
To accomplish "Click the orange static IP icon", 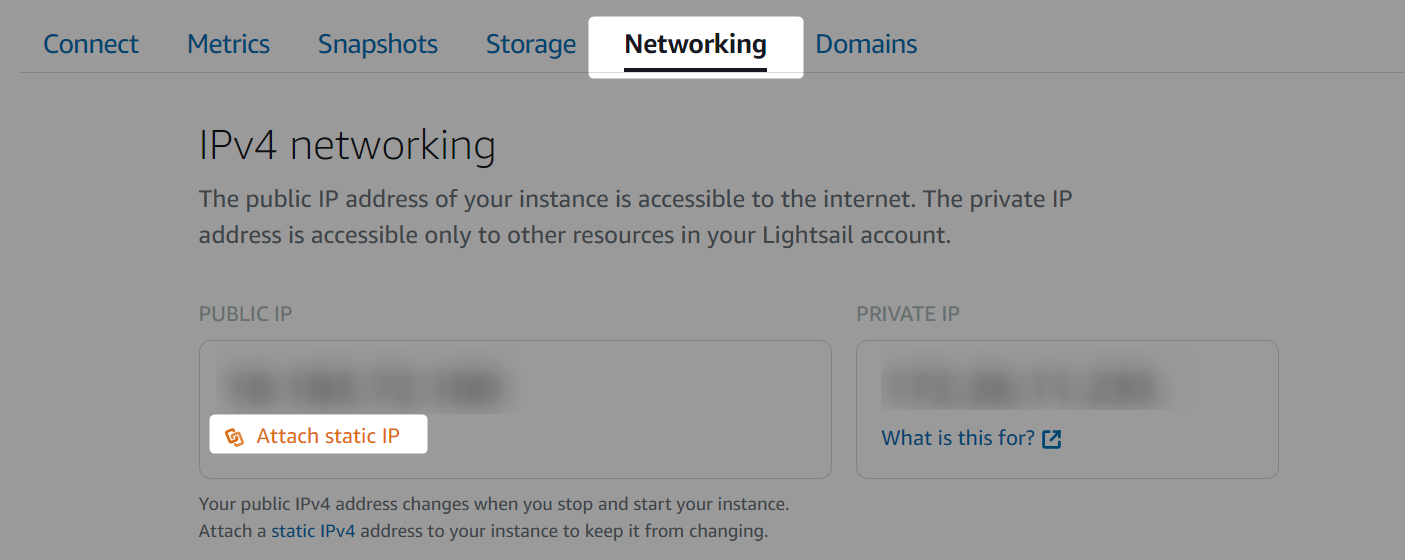I will (x=234, y=437).
